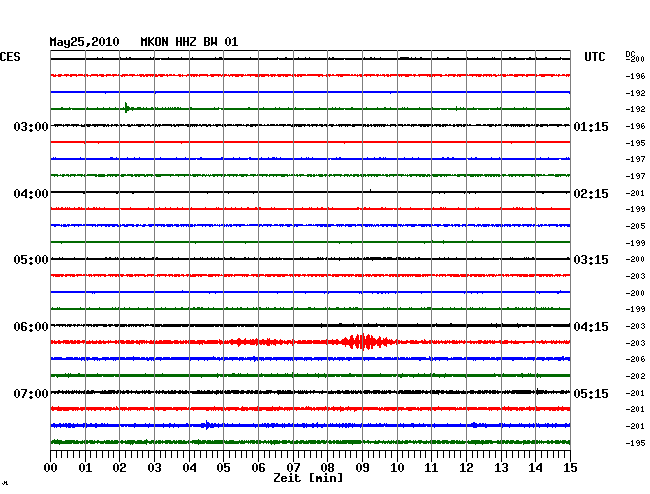This screenshot has width=650, height=494.
Task: Select the 04:00 local time label
Action: click(x=31, y=194)
